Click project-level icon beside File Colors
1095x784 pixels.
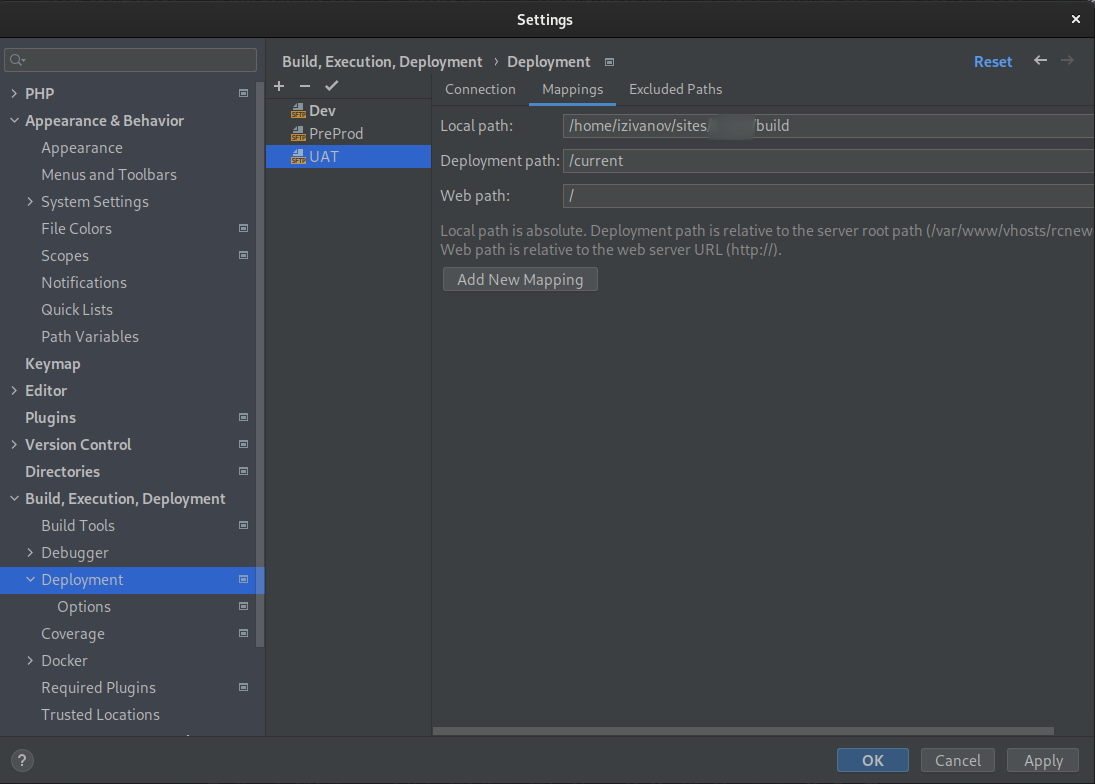tap(243, 228)
